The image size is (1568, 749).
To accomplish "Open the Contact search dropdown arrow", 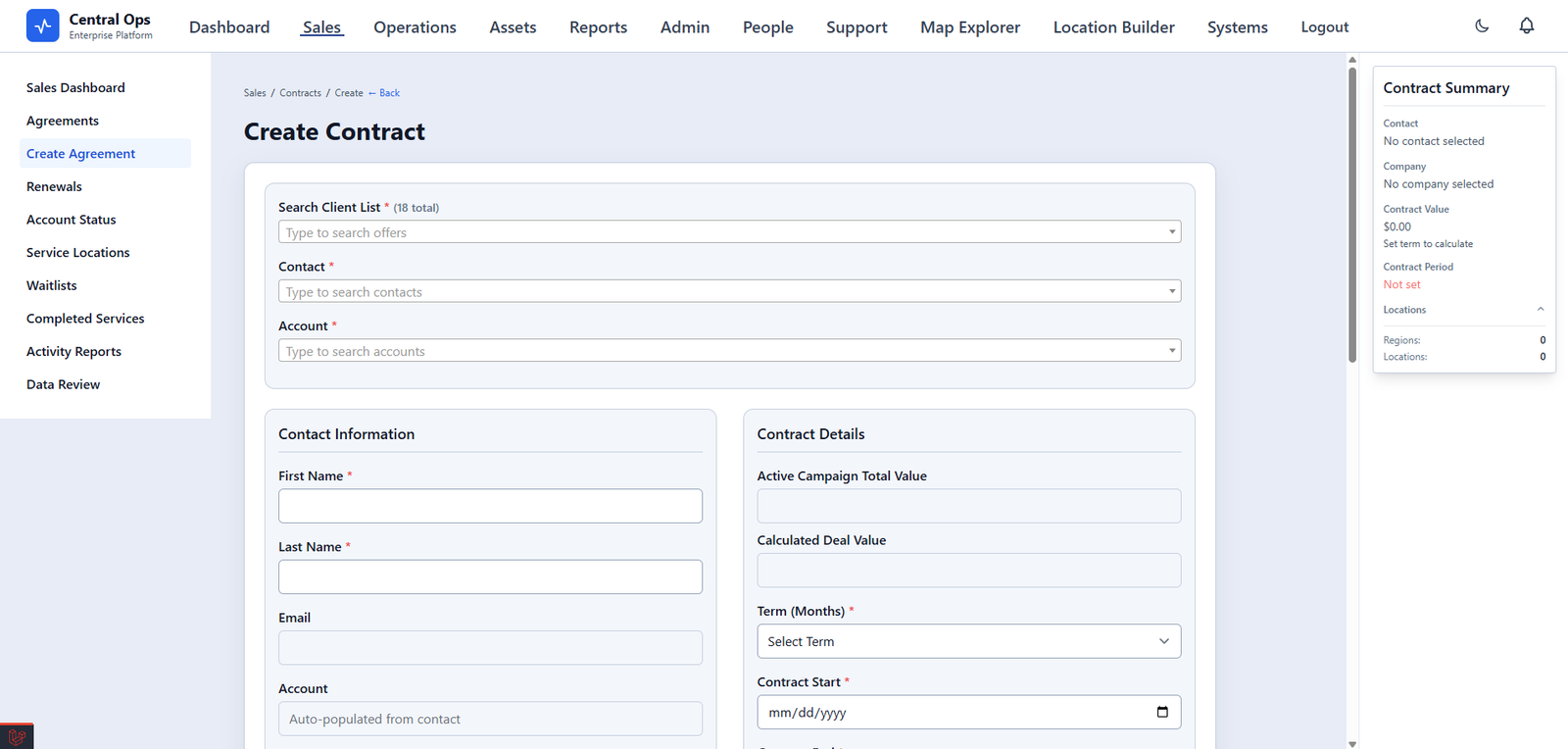I will pyautogui.click(x=1172, y=291).
